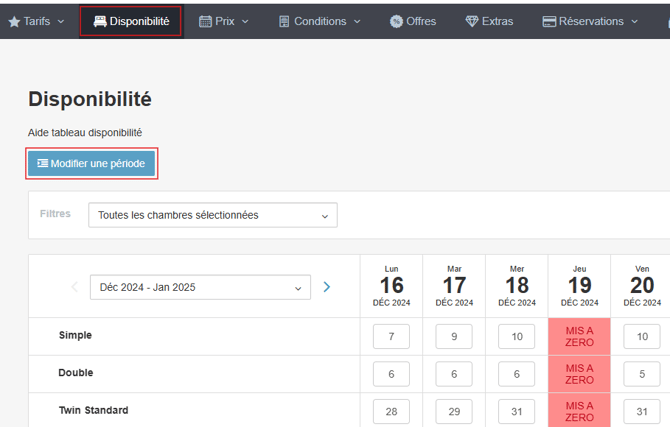Expand the Réservations menu chevron
Screen dimensions: 670x427
635,21
